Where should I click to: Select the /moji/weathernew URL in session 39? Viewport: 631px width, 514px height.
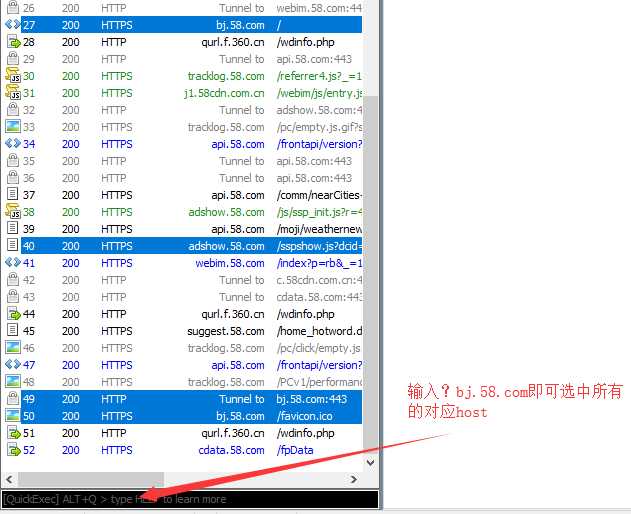(x=319, y=229)
